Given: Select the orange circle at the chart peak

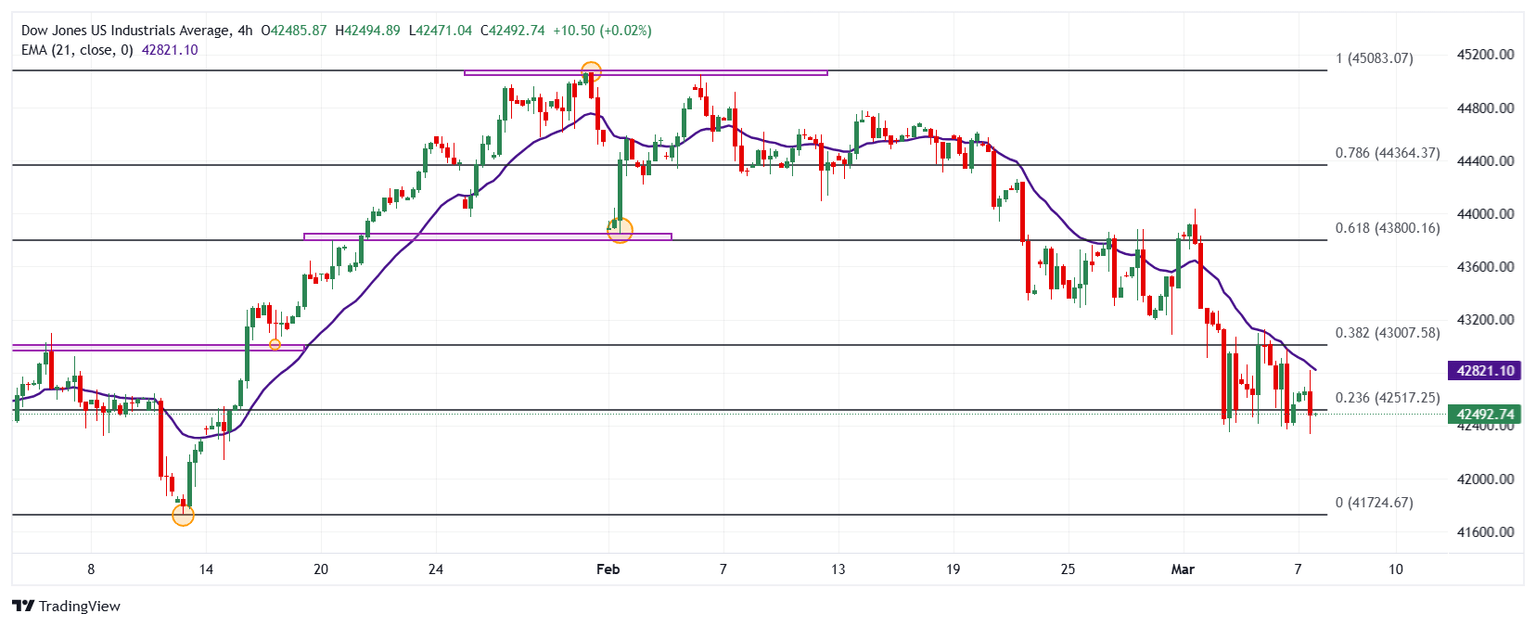Looking at the screenshot, I should pyautogui.click(x=591, y=72).
